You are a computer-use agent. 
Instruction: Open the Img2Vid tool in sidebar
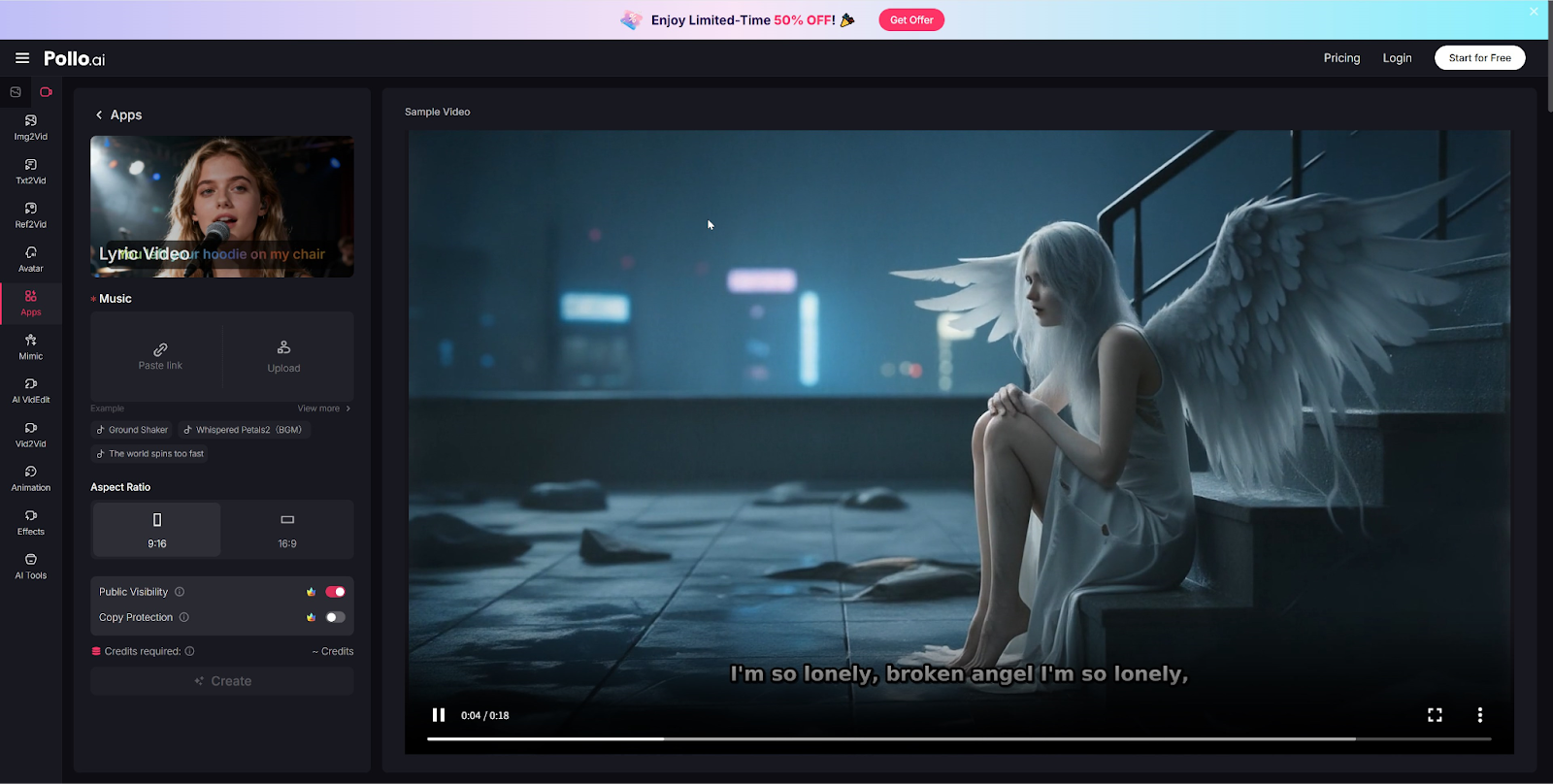[x=30, y=127]
